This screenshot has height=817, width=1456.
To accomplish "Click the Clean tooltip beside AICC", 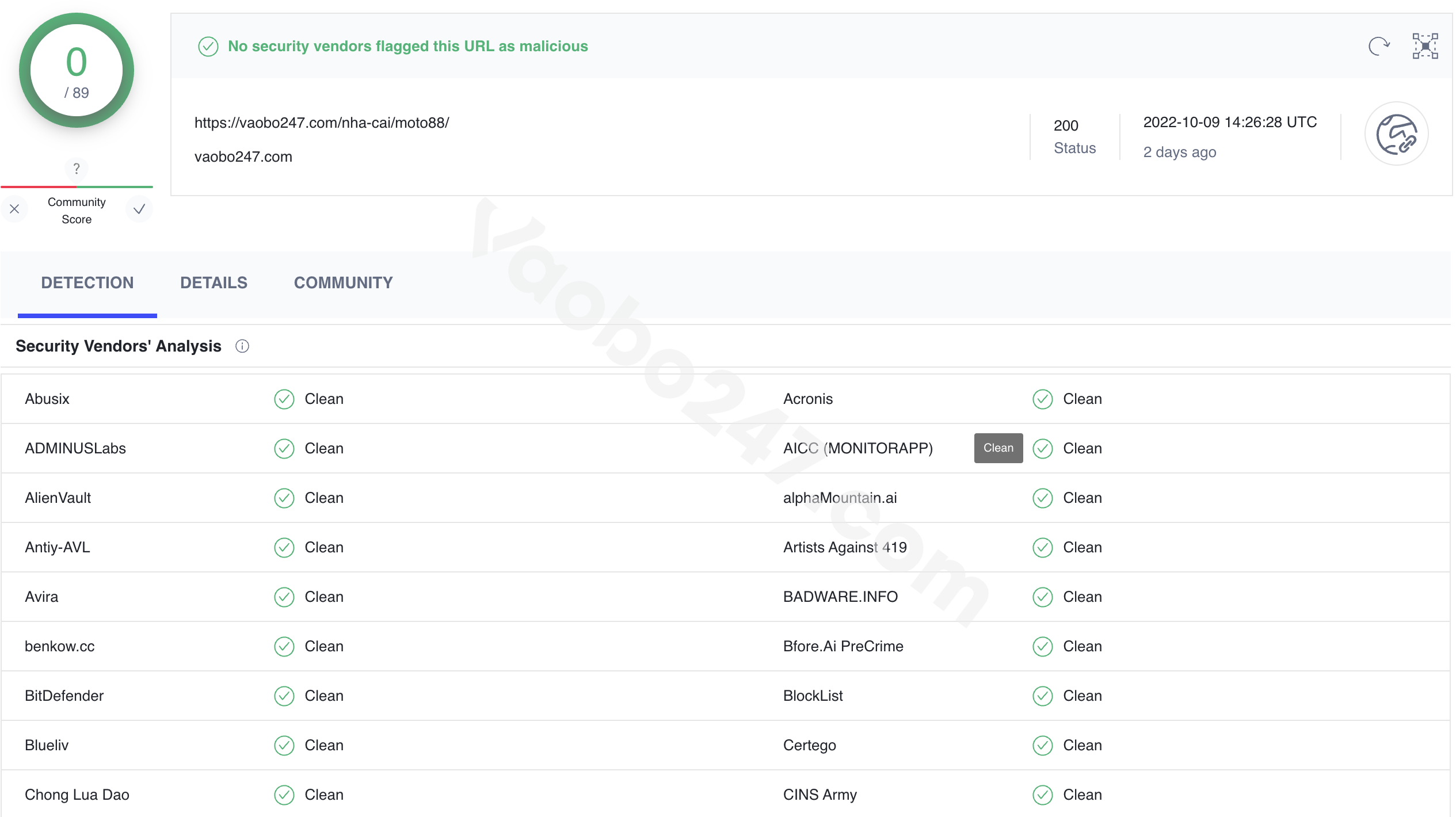I will tap(998, 448).
